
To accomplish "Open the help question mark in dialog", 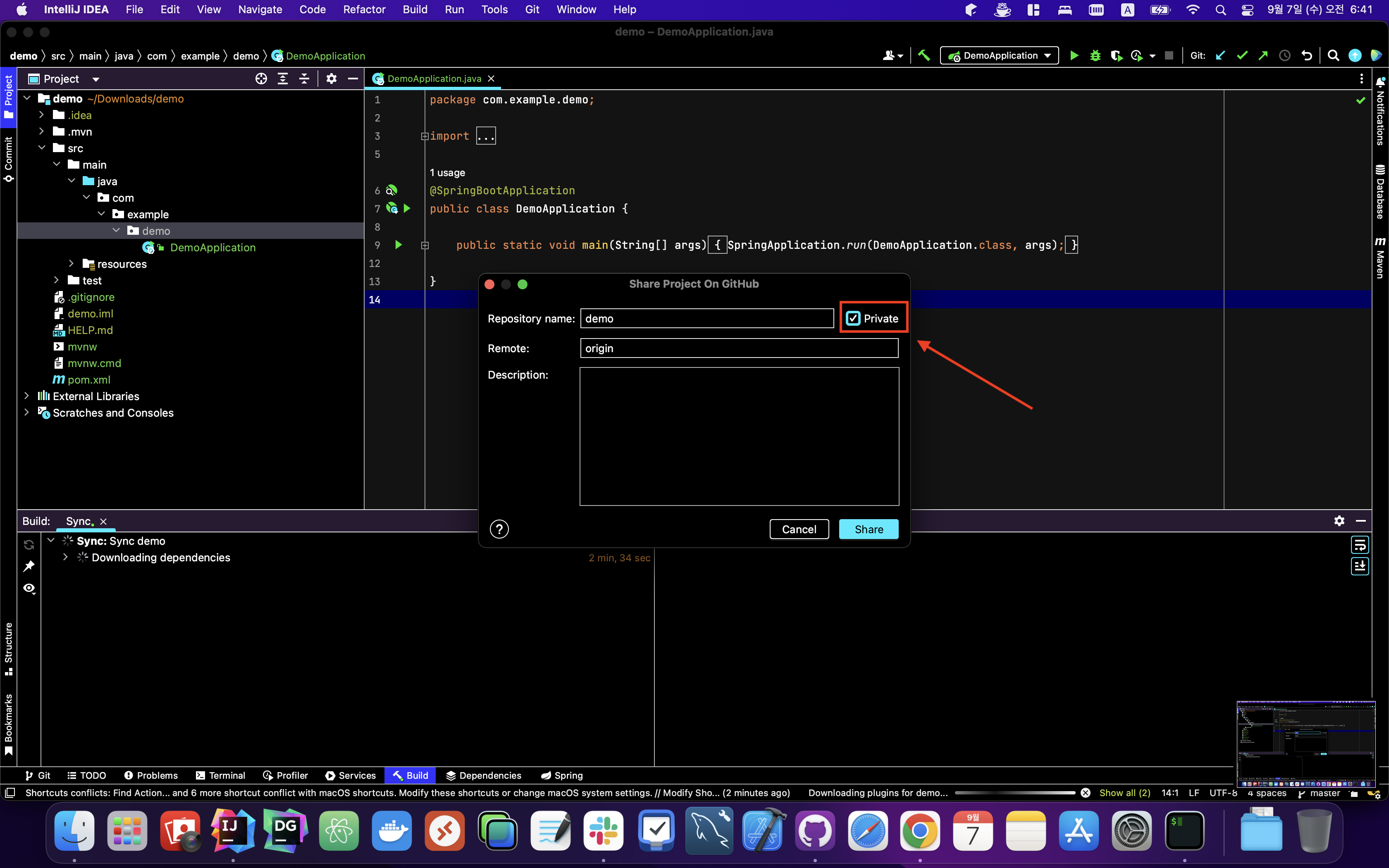I will (x=499, y=529).
